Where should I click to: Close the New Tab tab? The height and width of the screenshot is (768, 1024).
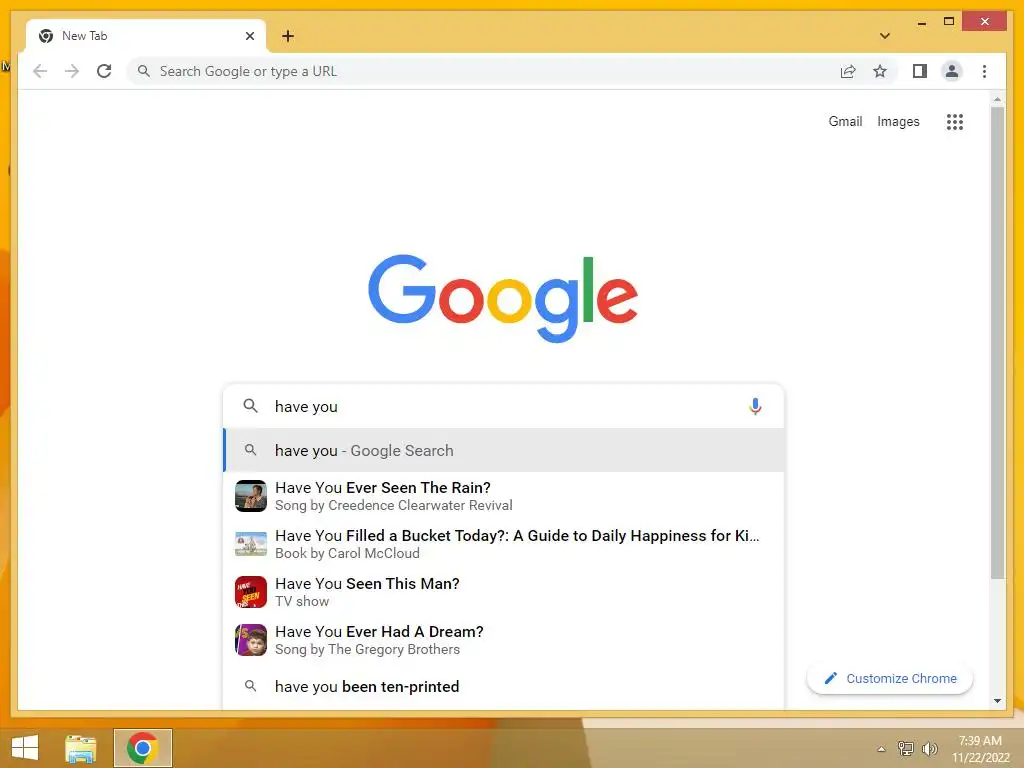pos(249,36)
